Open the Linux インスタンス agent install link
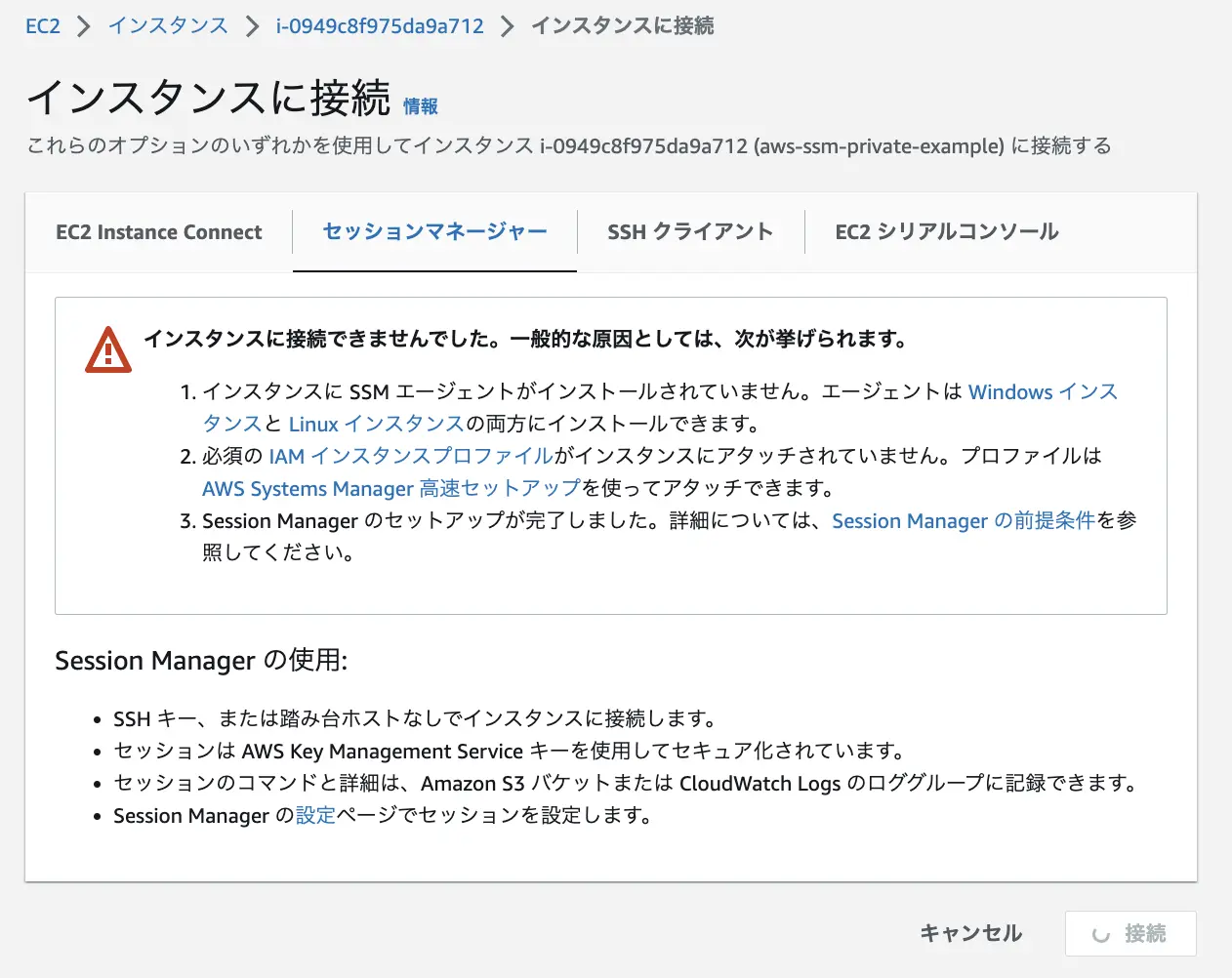This screenshot has width=1232, height=978. coord(376,425)
